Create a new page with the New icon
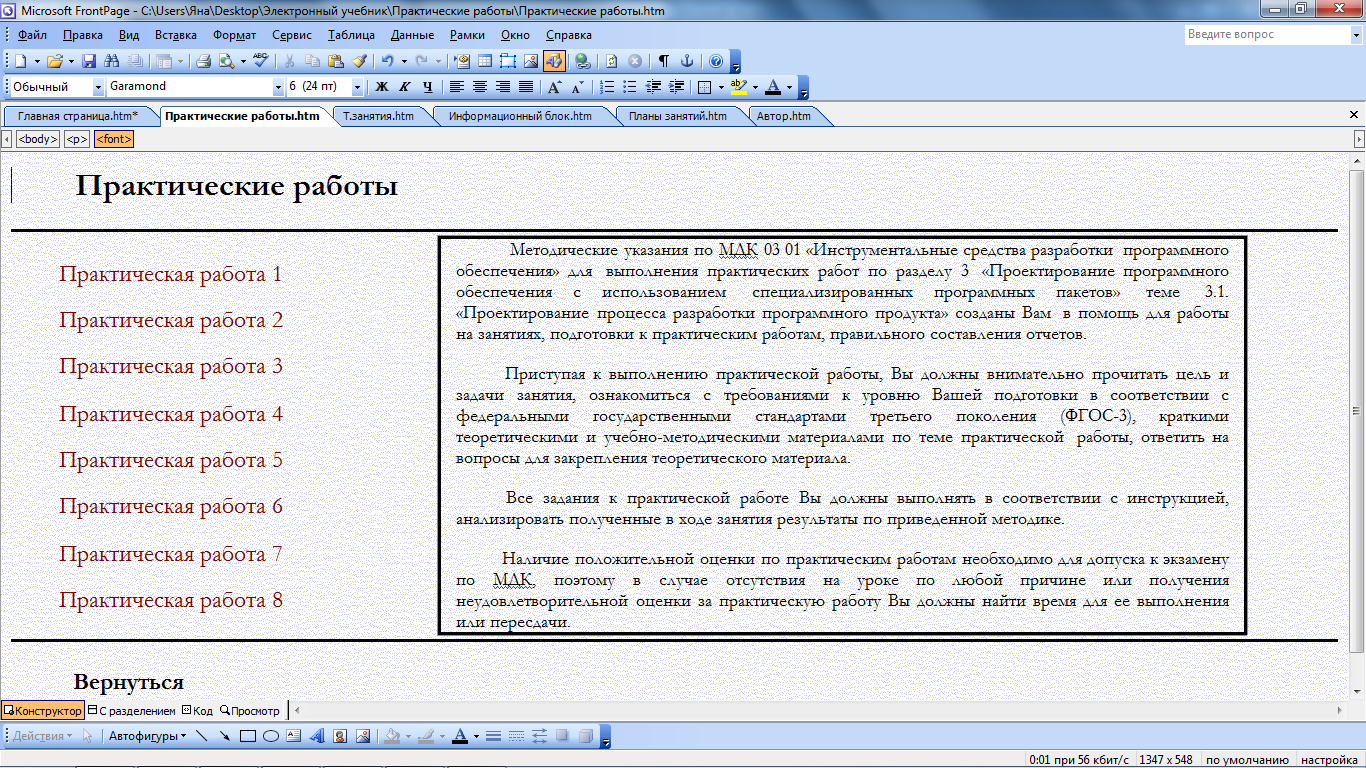The height and width of the screenshot is (768, 1366). (x=20, y=61)
